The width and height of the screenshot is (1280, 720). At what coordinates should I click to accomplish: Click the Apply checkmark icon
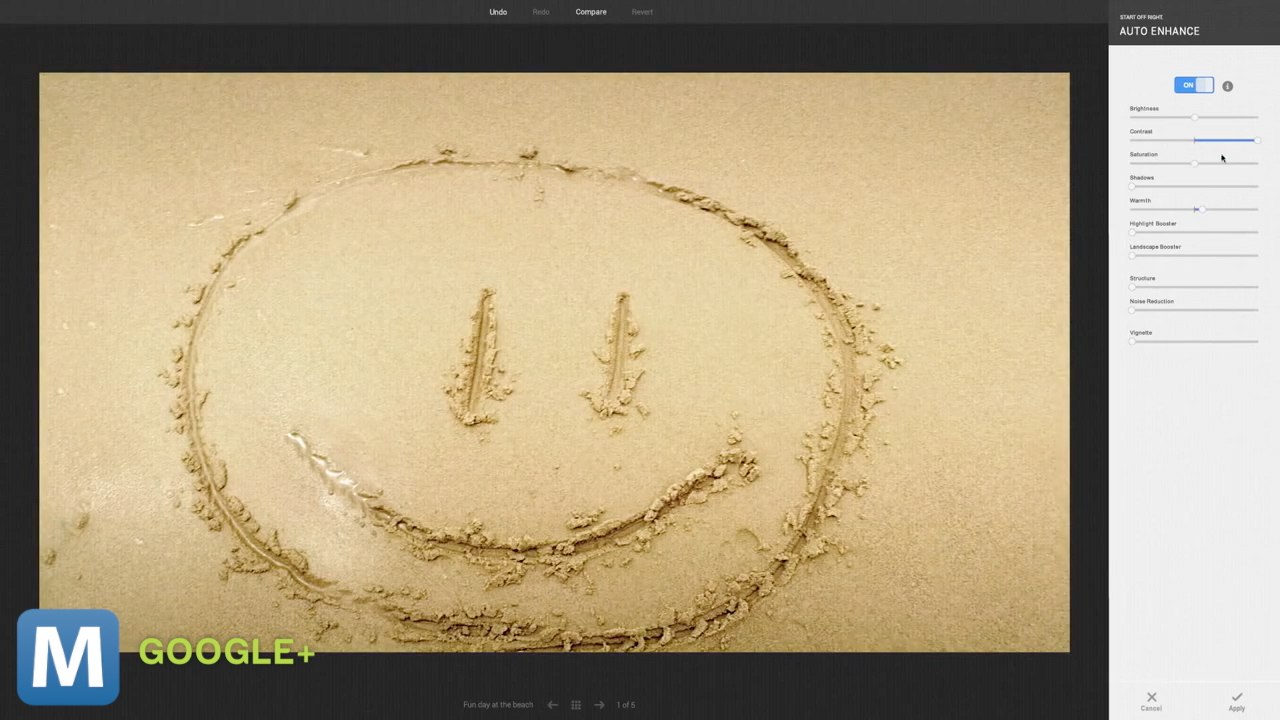click(1237, 697)
